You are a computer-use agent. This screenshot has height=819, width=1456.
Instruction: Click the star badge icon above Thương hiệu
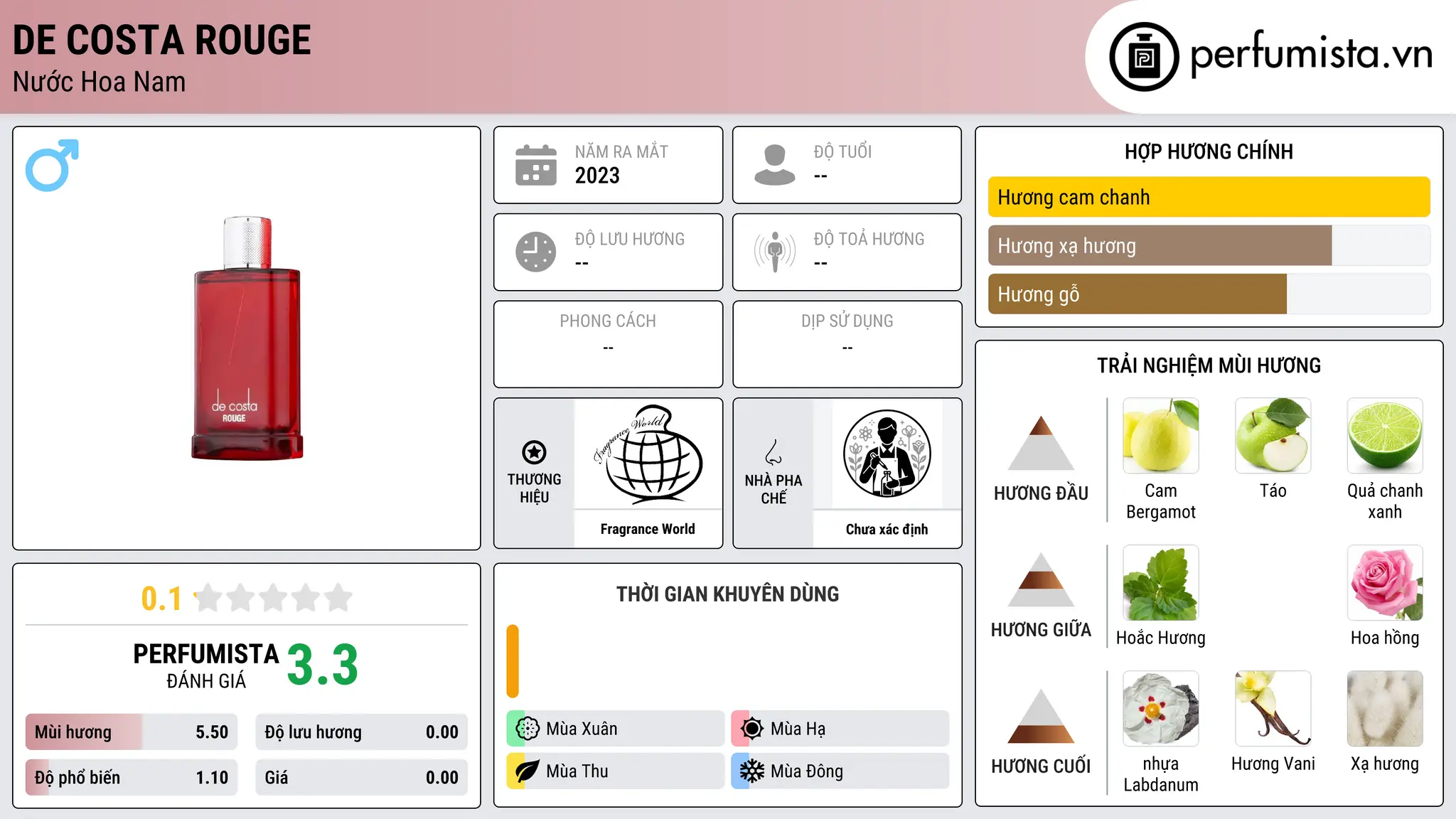coord(534,451)
